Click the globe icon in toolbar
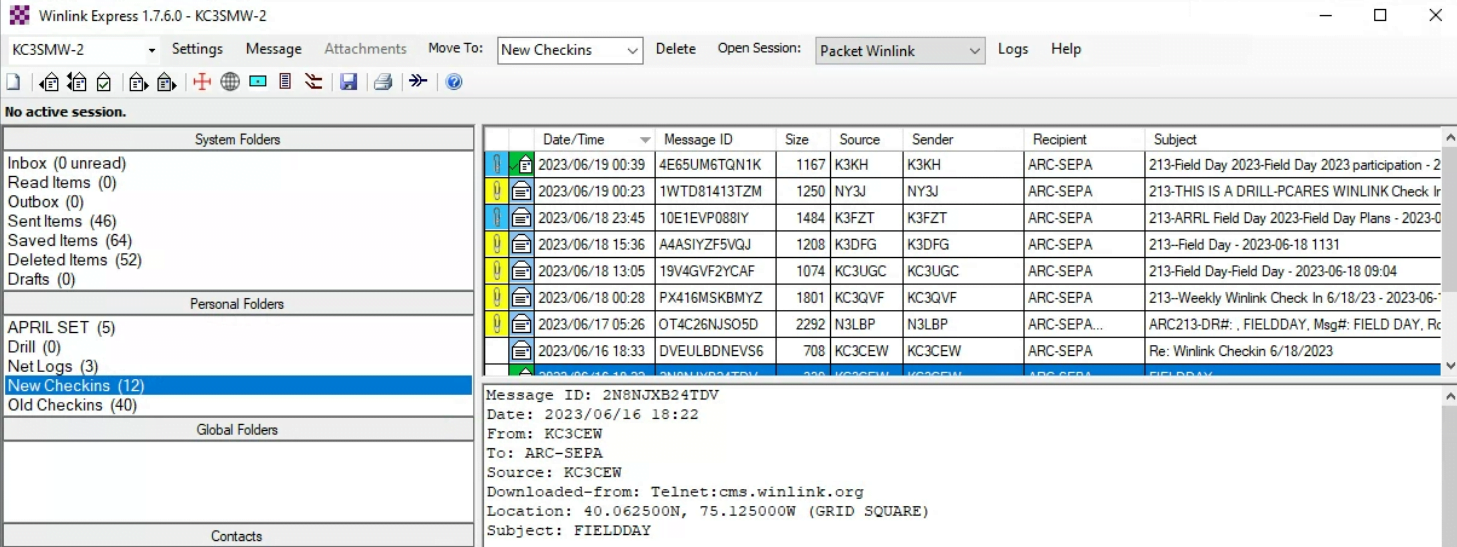This screenshot has width=1457, height=547. 230,82
